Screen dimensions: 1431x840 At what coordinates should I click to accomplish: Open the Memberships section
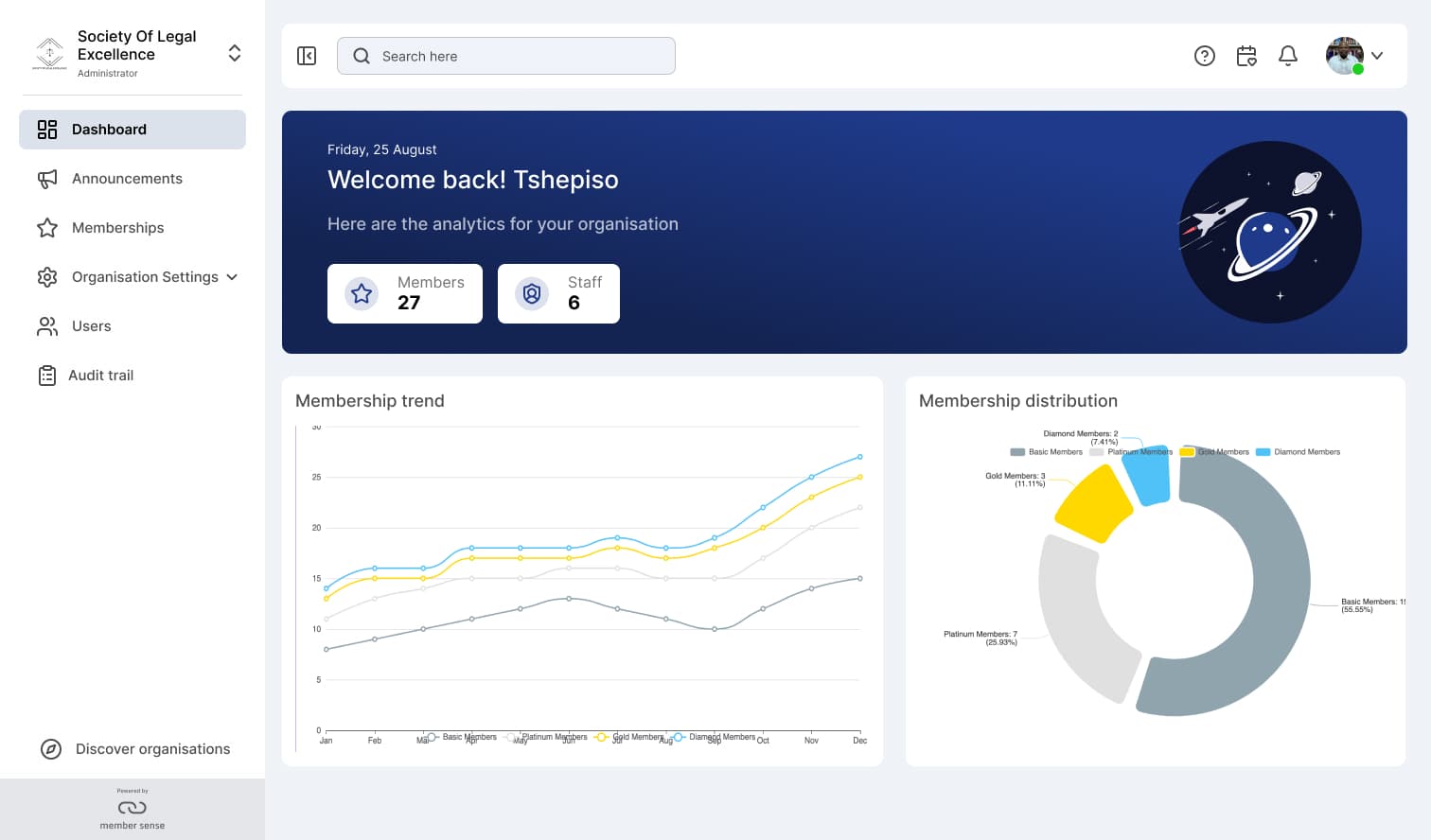(117, 228)
